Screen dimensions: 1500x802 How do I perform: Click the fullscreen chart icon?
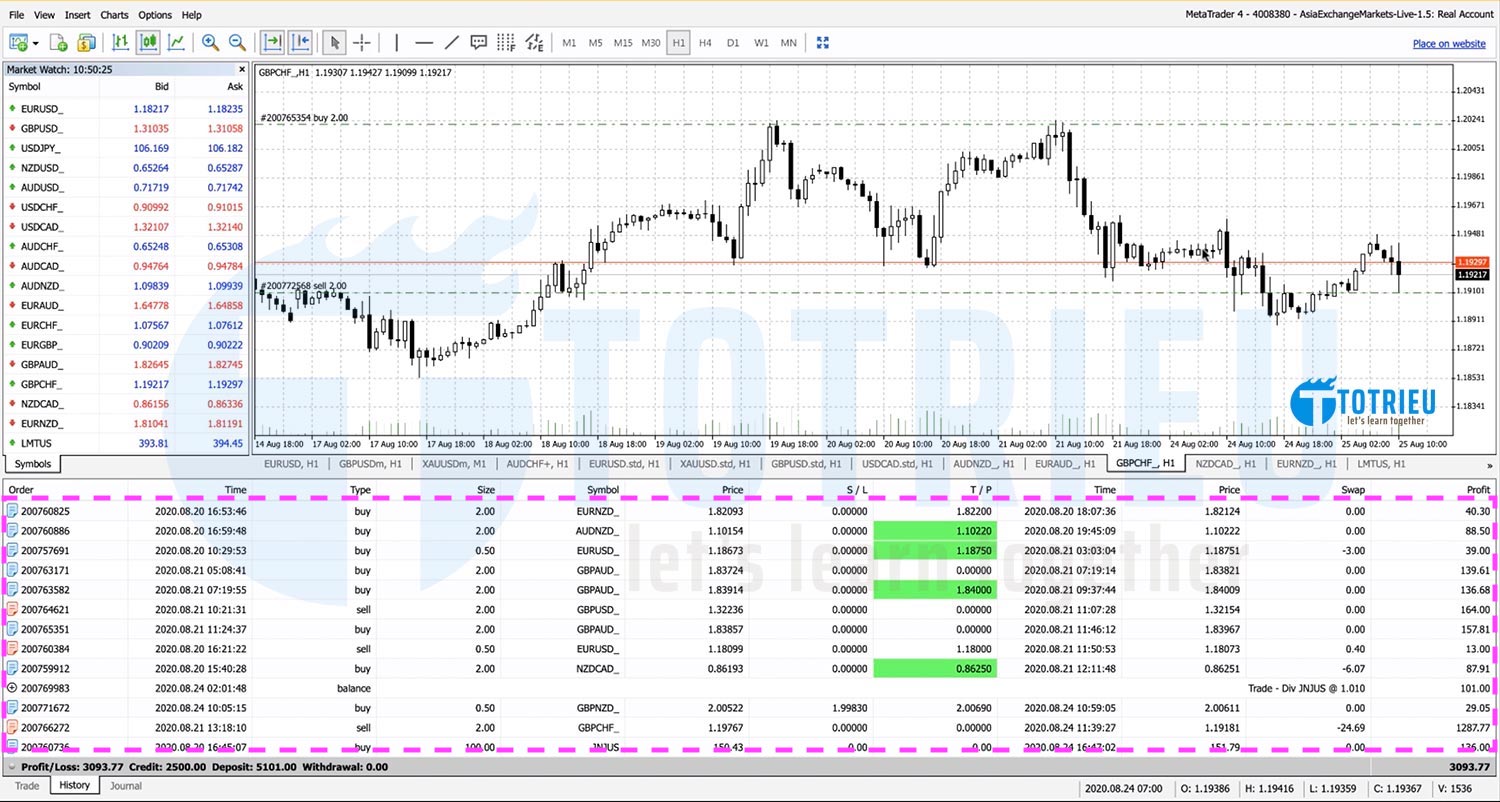(x=823, y=42)
